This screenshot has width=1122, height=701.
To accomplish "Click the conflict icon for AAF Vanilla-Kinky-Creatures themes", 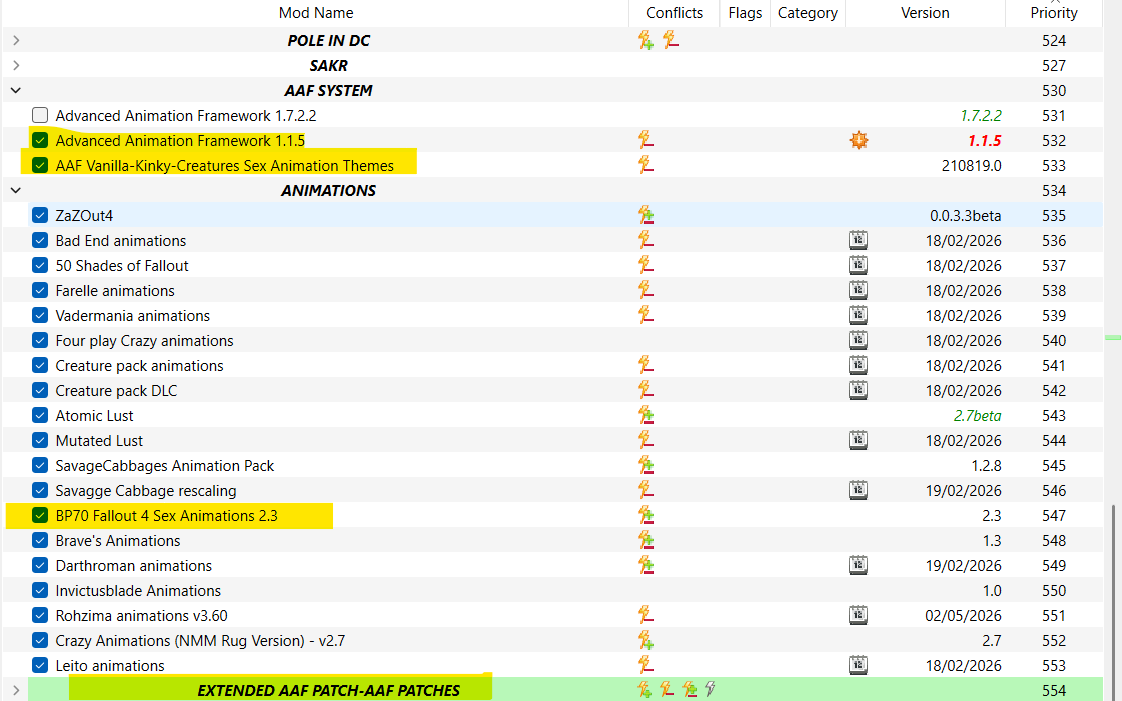I will pos(646,165).
